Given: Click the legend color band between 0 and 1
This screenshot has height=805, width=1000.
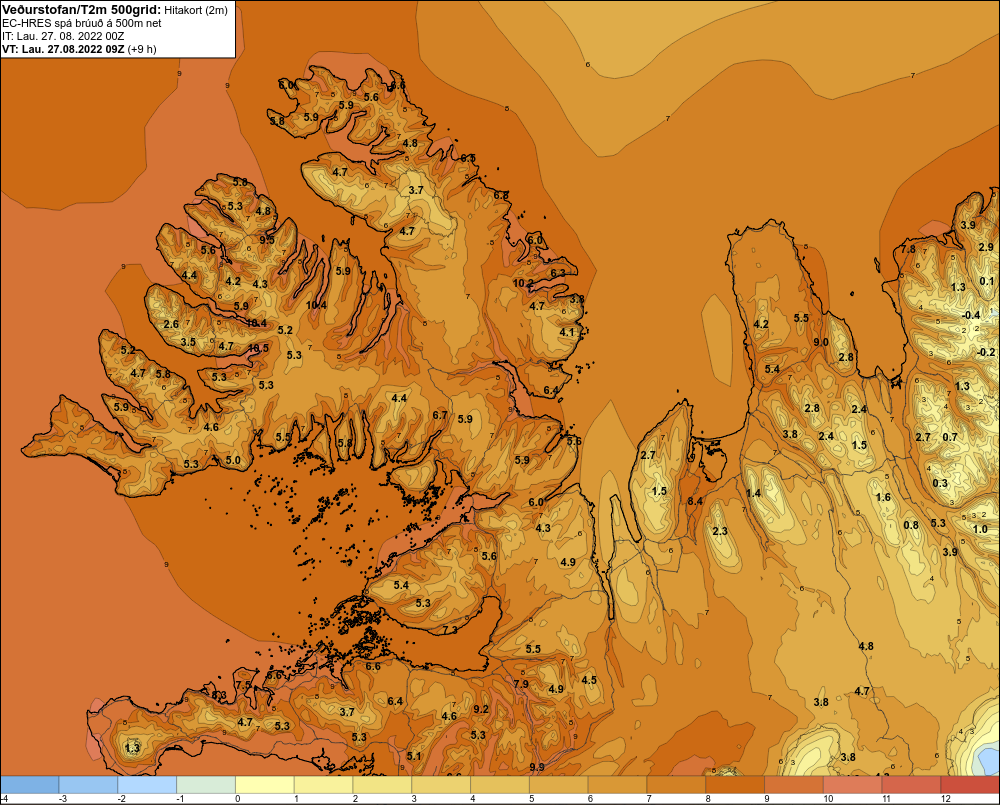Looking at the screenshot, I should (x=265, y=785).
